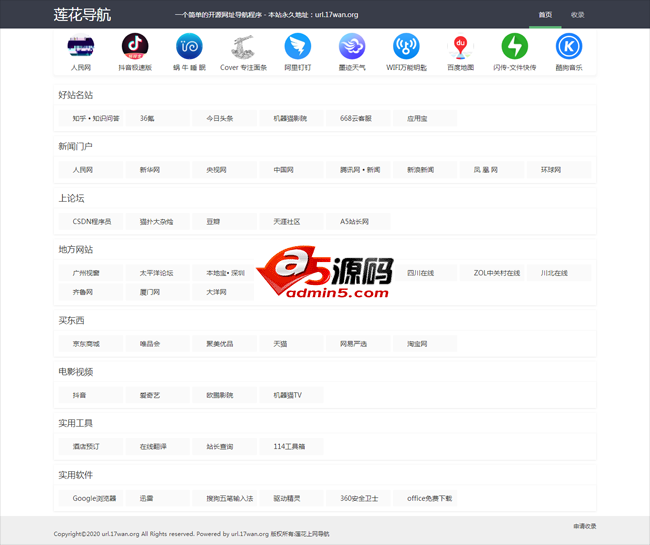
Task: Open the 抖音极速版 TikTok icon
Action: (135, 46)
